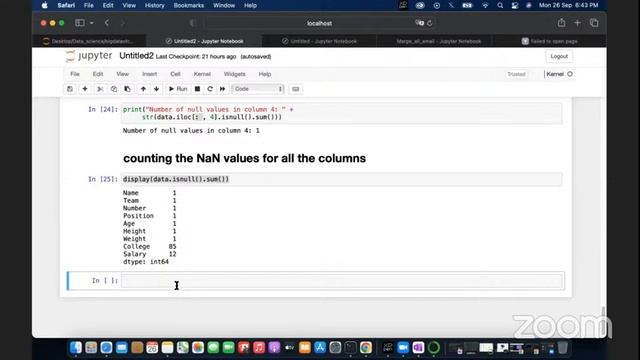This screenshot has width=640, height=360.
Task: Click the Jupyter logo
Action: click(x=89, y=56)
